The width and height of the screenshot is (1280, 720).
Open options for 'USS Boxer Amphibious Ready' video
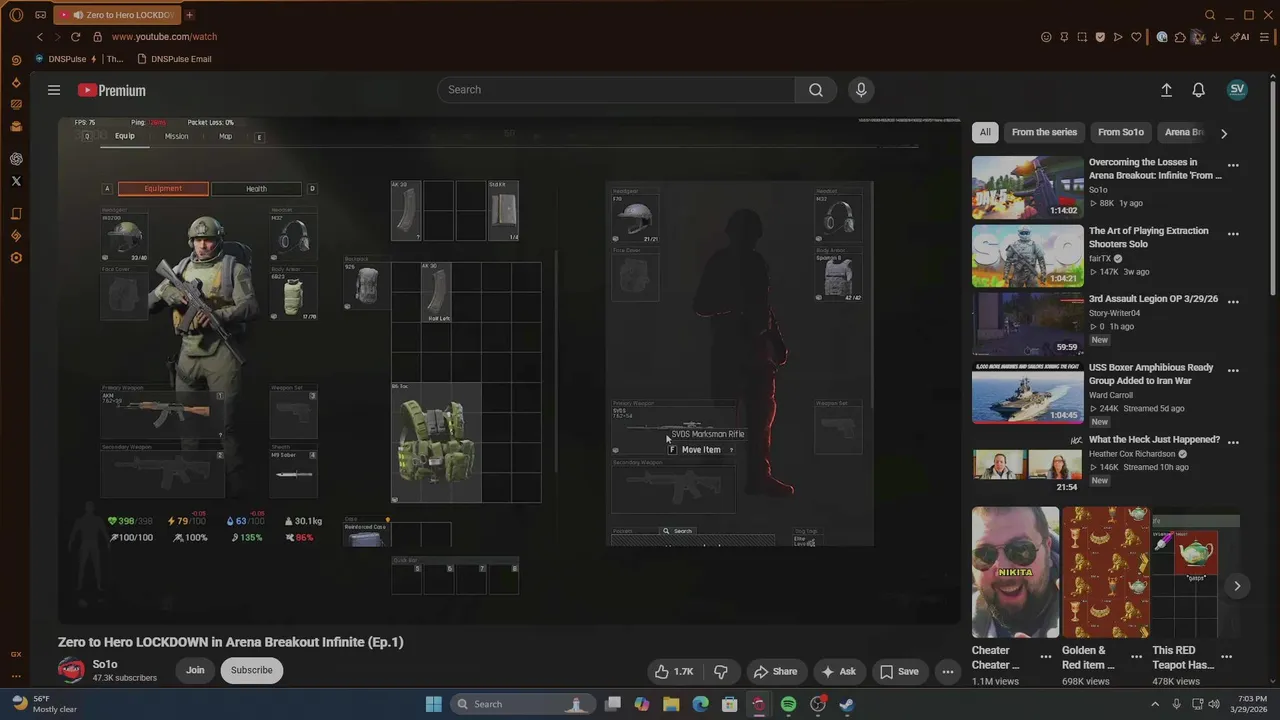click(1233, 371)
